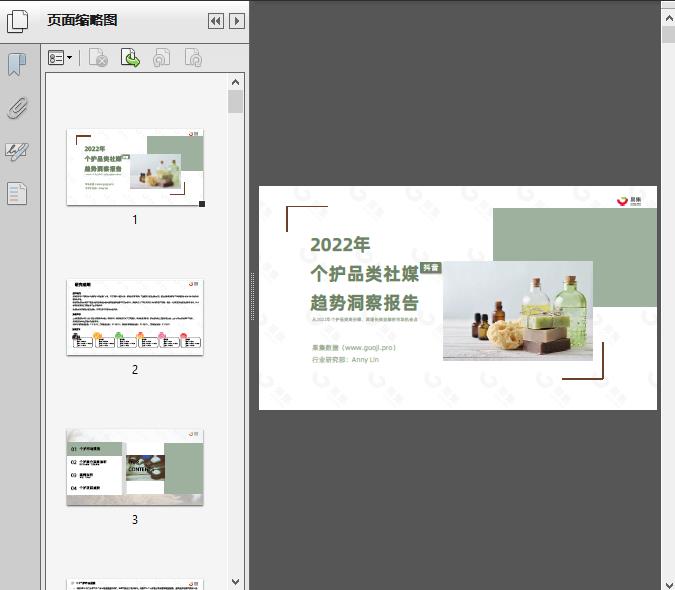Click the delete pages icon

tap(98, 58)
